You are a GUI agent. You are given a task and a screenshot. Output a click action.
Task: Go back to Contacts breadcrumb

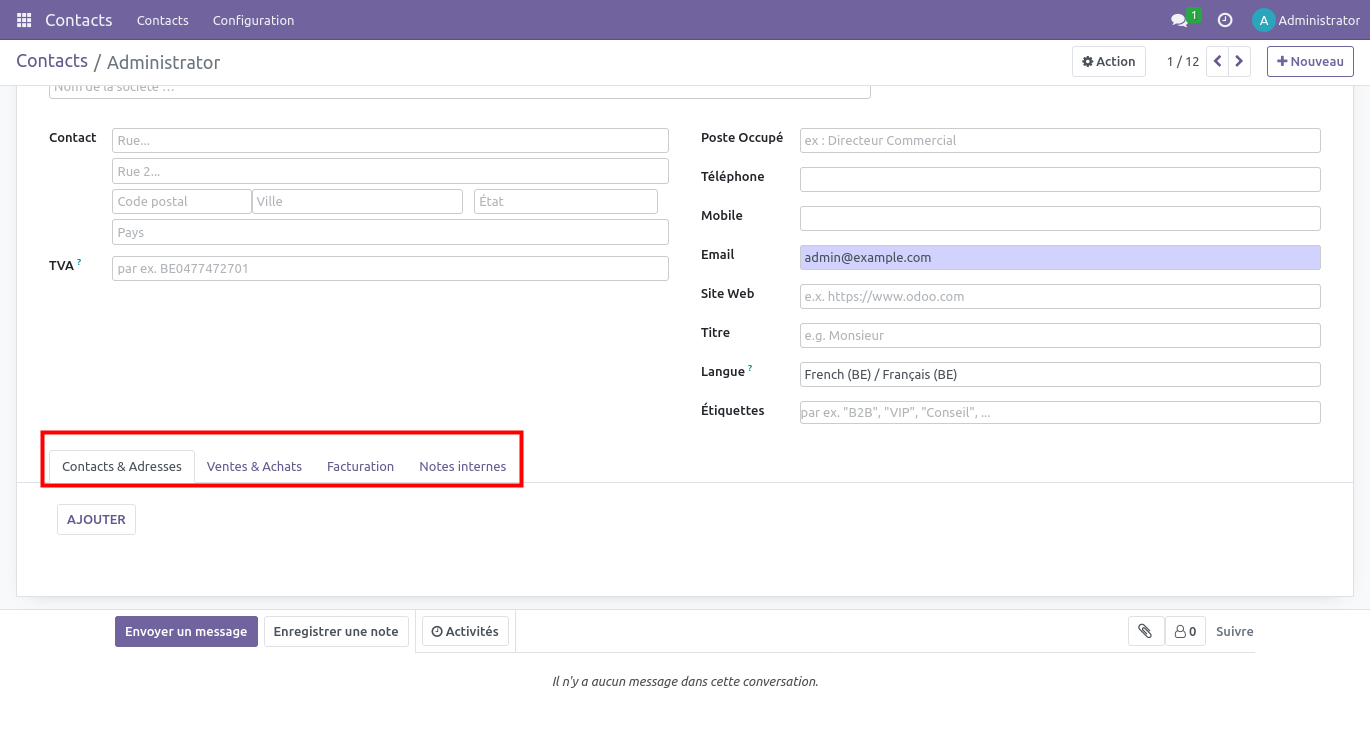(52, 61)
